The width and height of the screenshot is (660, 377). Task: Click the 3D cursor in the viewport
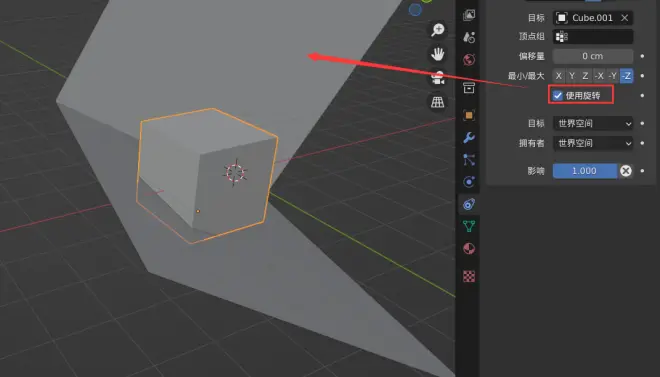(235, 173)
